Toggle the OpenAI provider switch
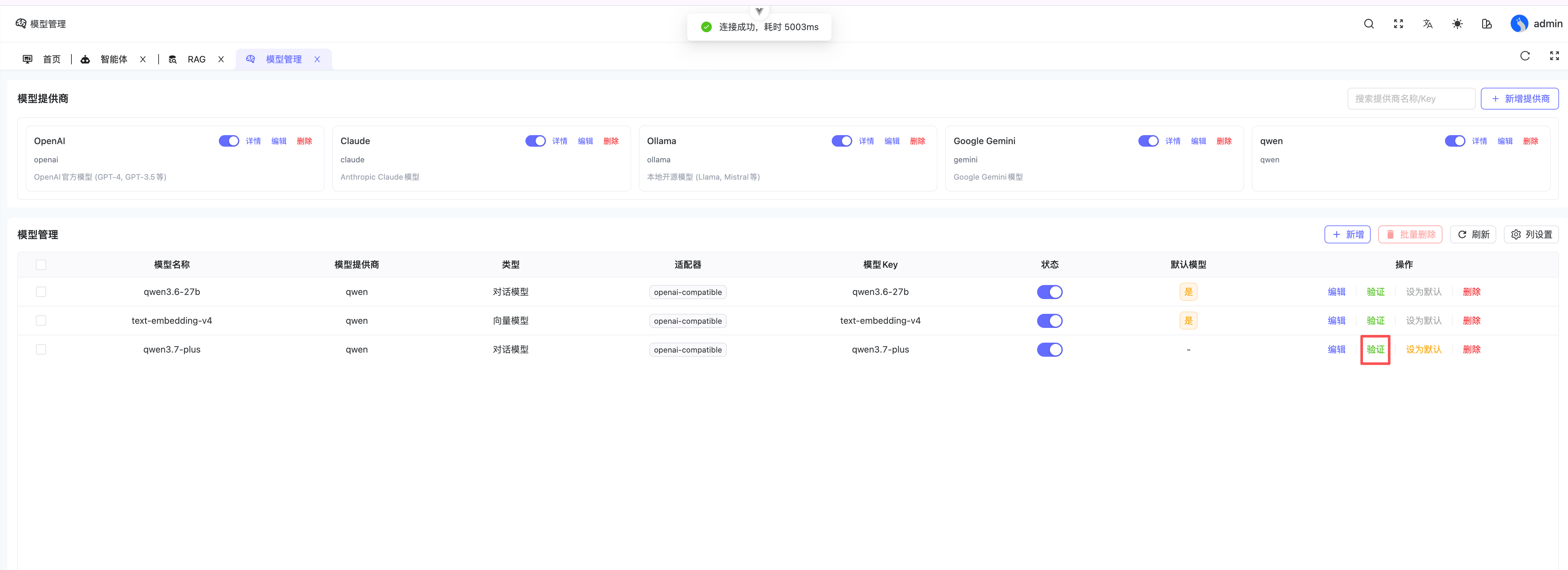This screenshot has height=570, width=1568. (x=229, y=141)
